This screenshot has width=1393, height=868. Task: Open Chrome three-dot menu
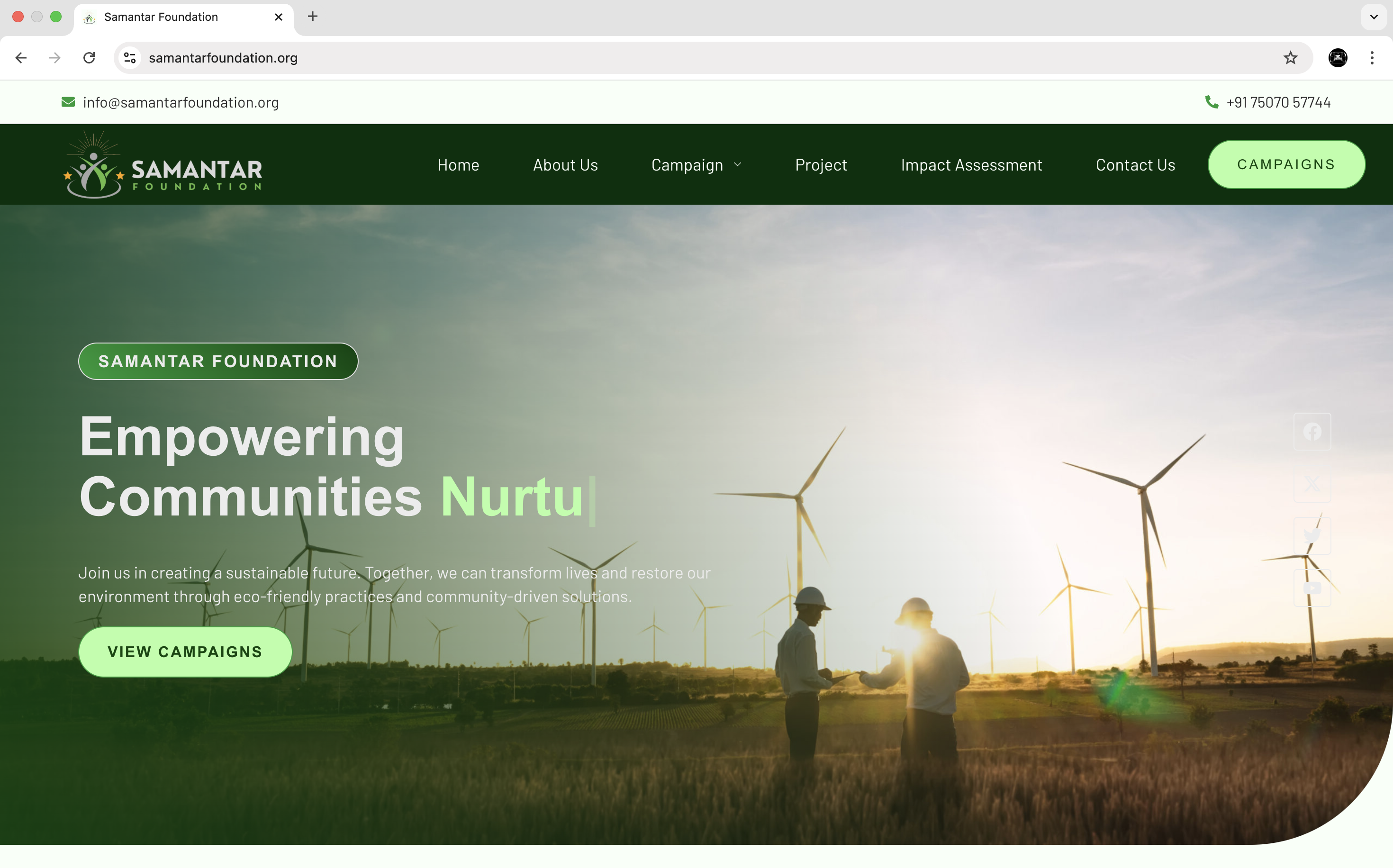[1372, 57]
